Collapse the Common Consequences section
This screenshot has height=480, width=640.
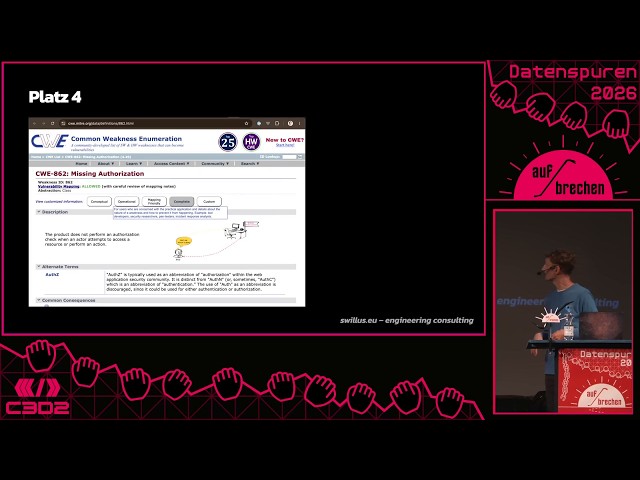click(x=39, y=300)
